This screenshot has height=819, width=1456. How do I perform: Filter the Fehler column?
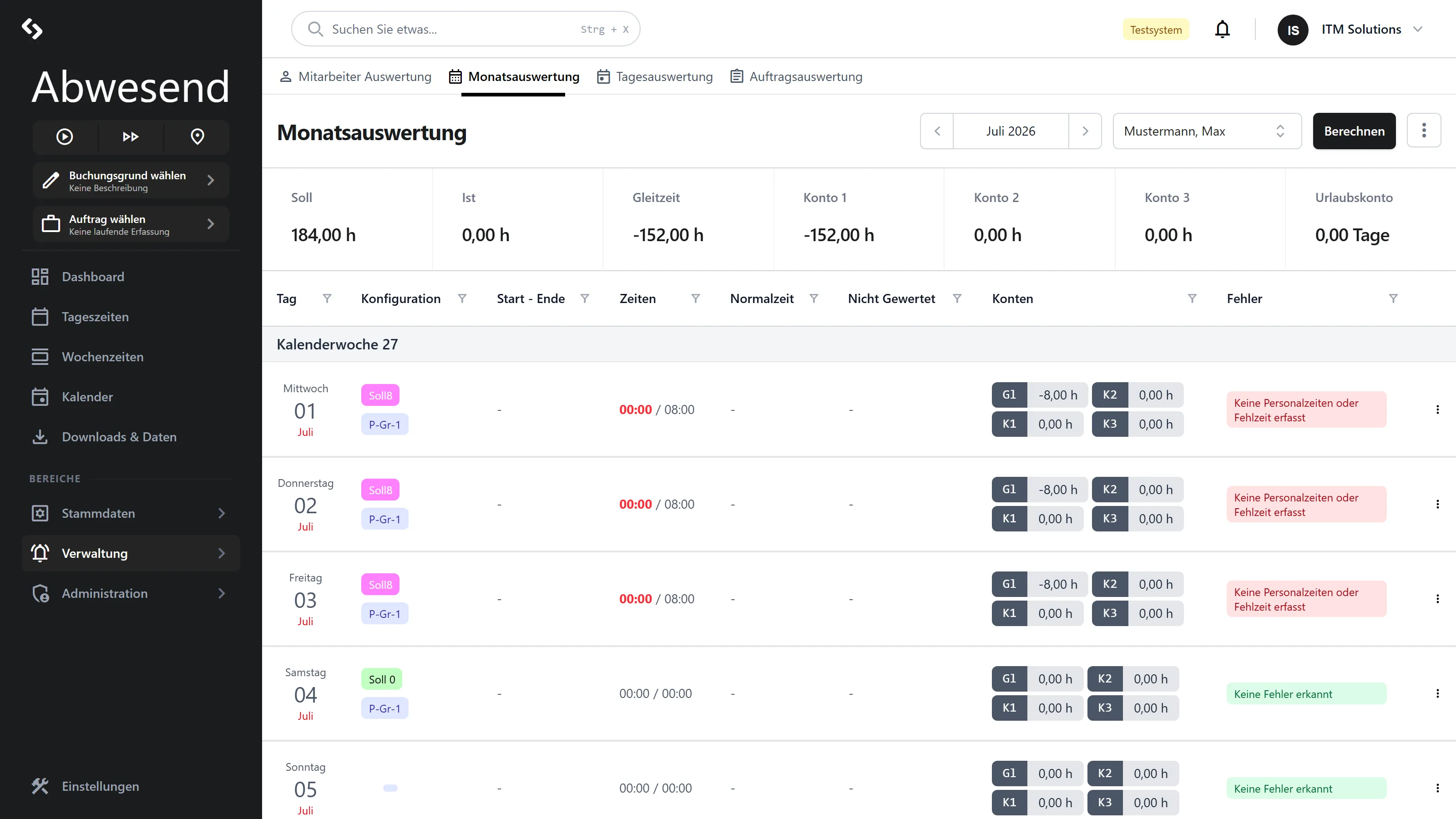(x=1393, y=298)
